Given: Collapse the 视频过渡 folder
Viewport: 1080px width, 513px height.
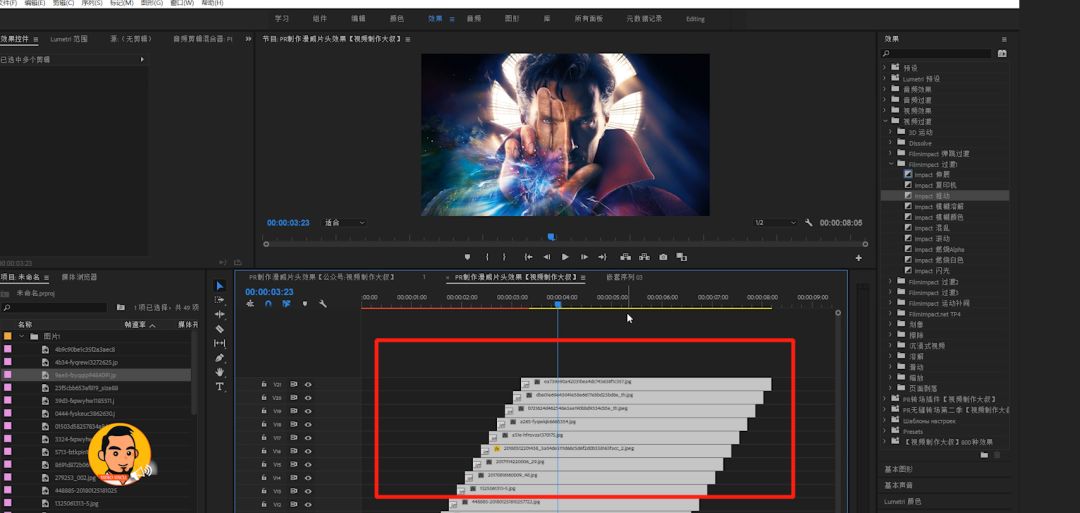Looking at the screenshot, I should tap(885, 121).
